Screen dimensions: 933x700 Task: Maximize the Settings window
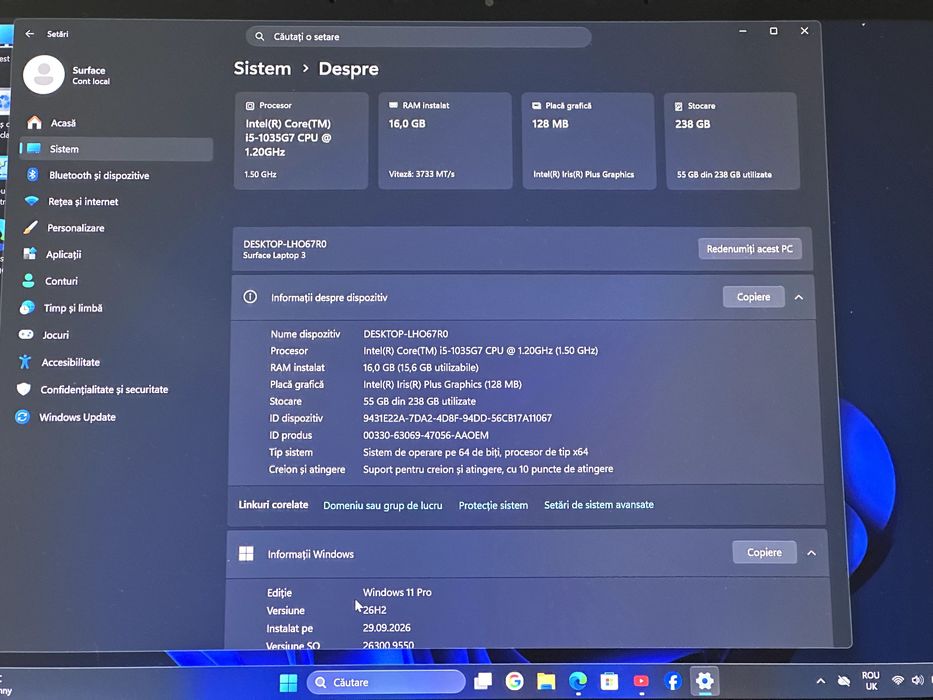(774, 31)
